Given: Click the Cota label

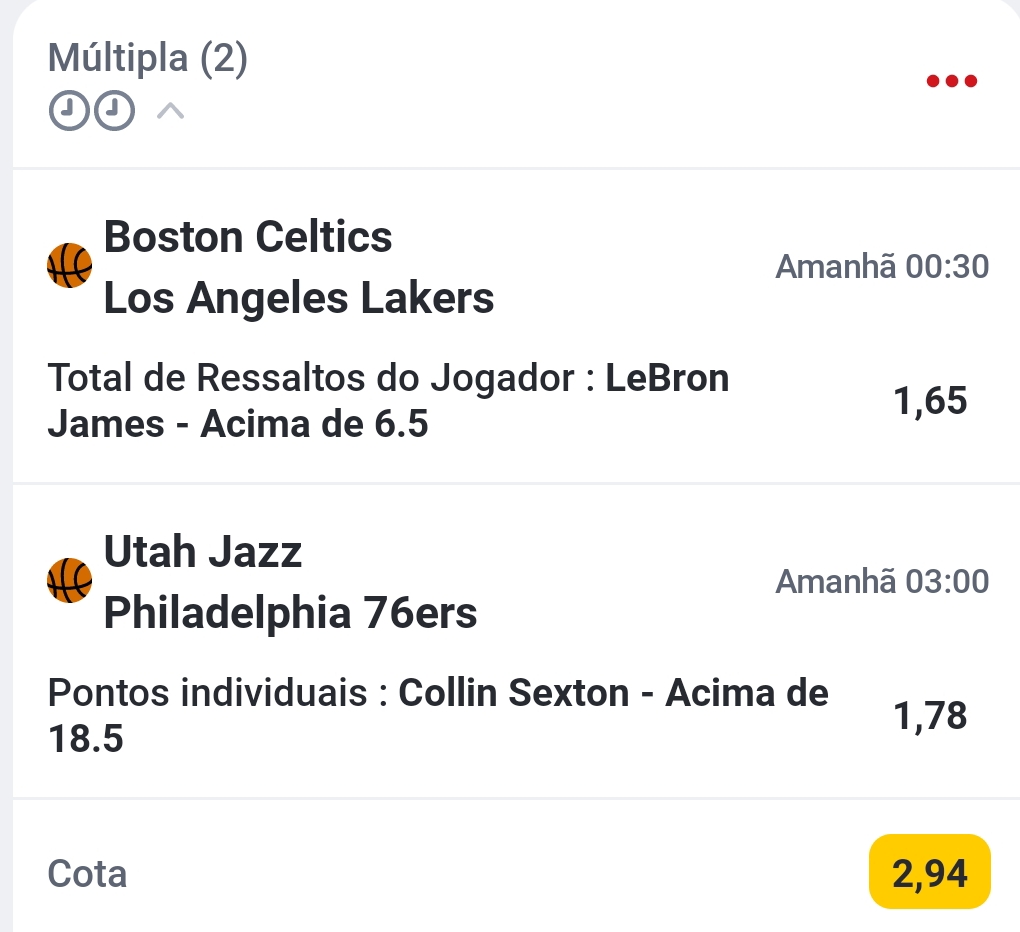Looking at the screenshot, I should click(88, 874).
